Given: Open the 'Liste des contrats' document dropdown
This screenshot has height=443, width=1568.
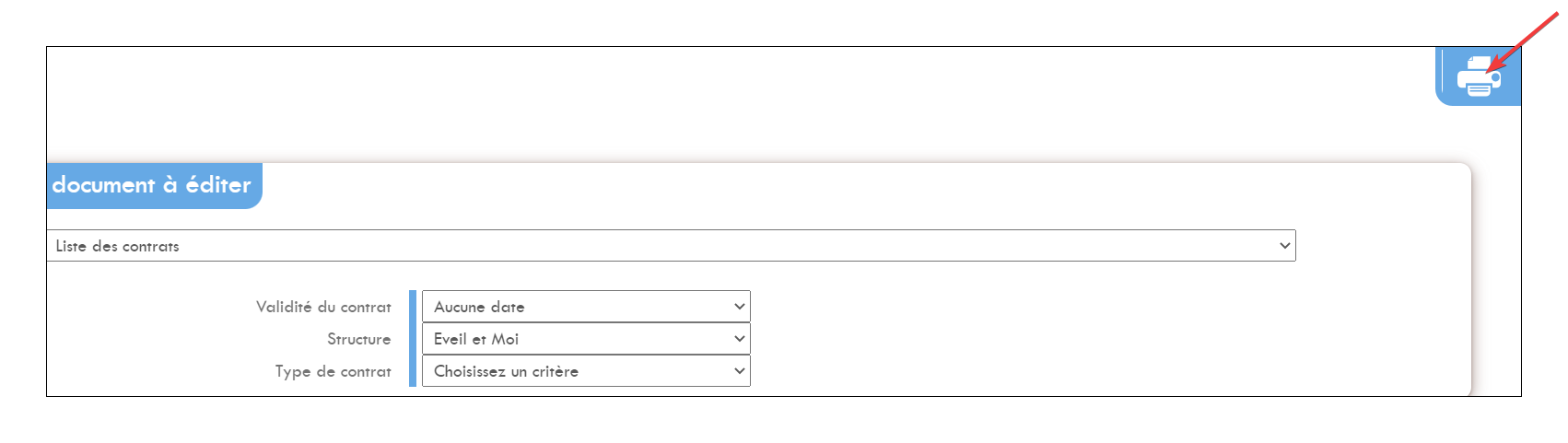Looking at the screenshot, I should (671, 246).
